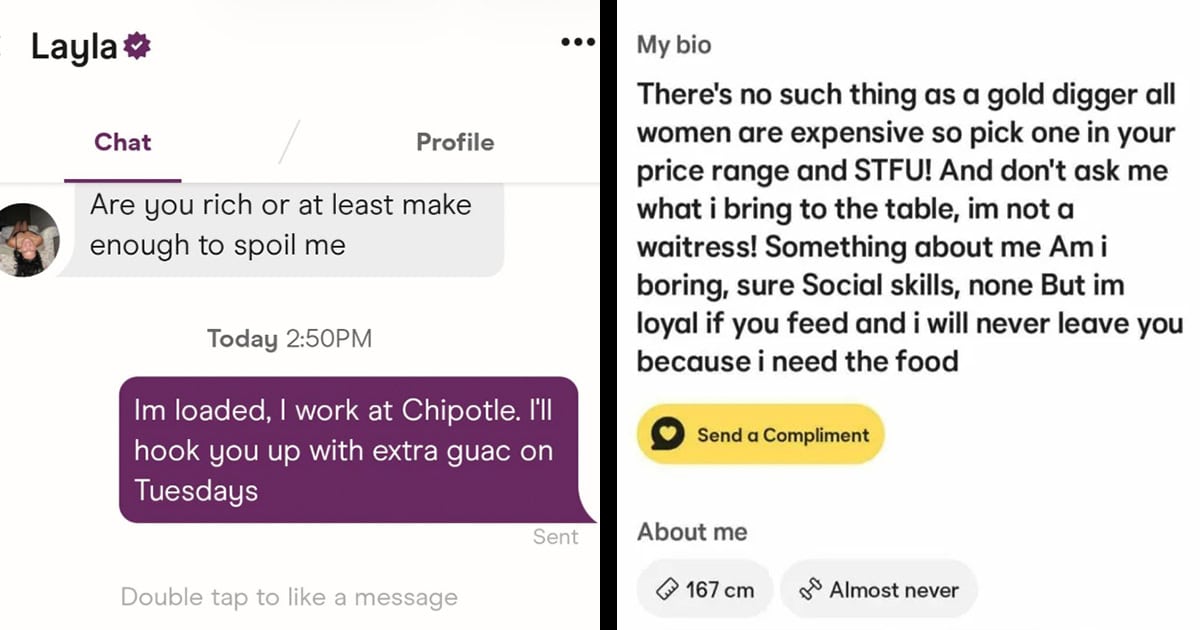The height and width of the screenshot is (630, 1200).
Task: Click the My bio heading
Action: pyautogui.click(x=674, y=46)
